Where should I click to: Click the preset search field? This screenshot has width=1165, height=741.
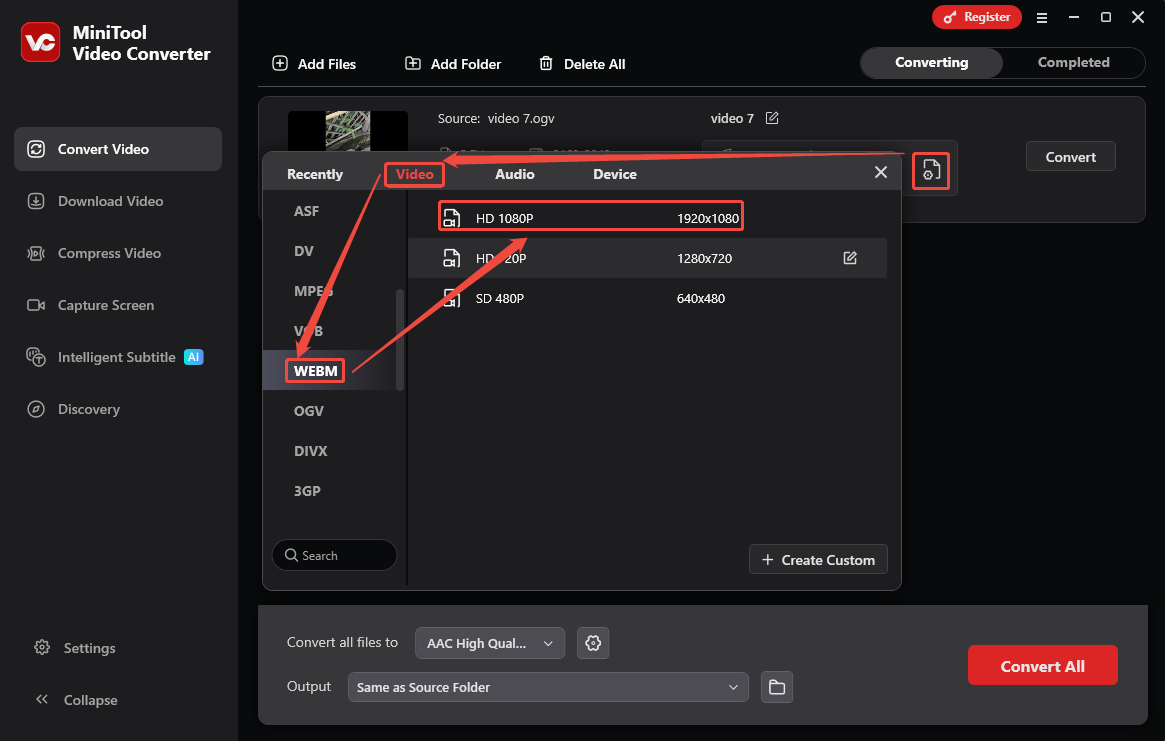334,555
